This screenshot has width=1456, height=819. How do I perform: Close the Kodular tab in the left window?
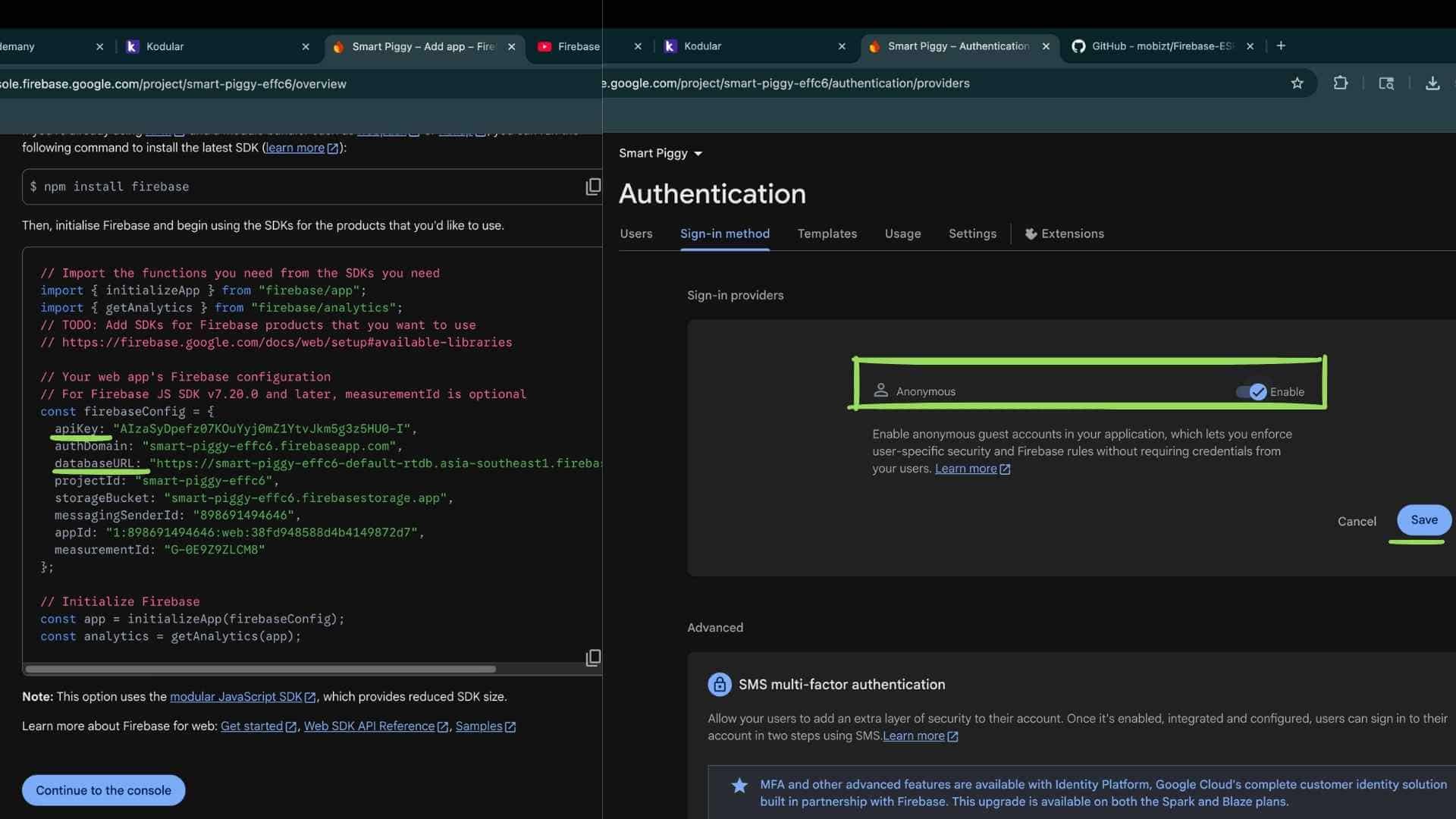click(x=306, y=47)
